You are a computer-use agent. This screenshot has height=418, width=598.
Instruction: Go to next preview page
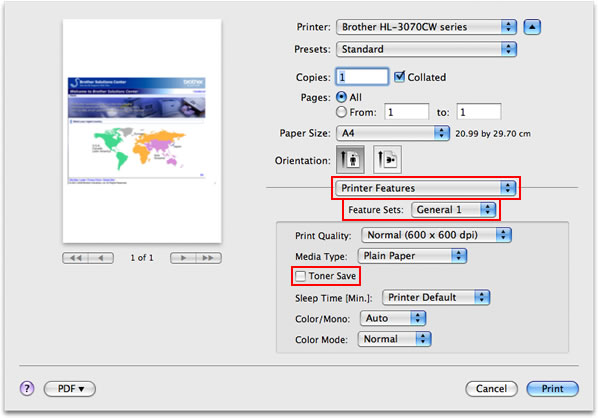[183, 258]
